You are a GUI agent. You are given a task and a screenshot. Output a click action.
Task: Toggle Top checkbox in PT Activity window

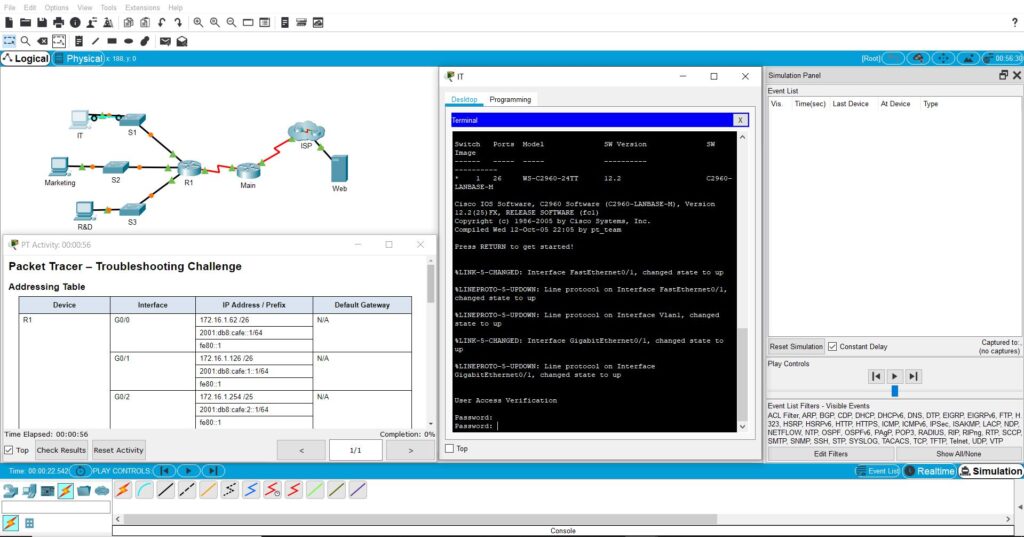click(9, 450)
